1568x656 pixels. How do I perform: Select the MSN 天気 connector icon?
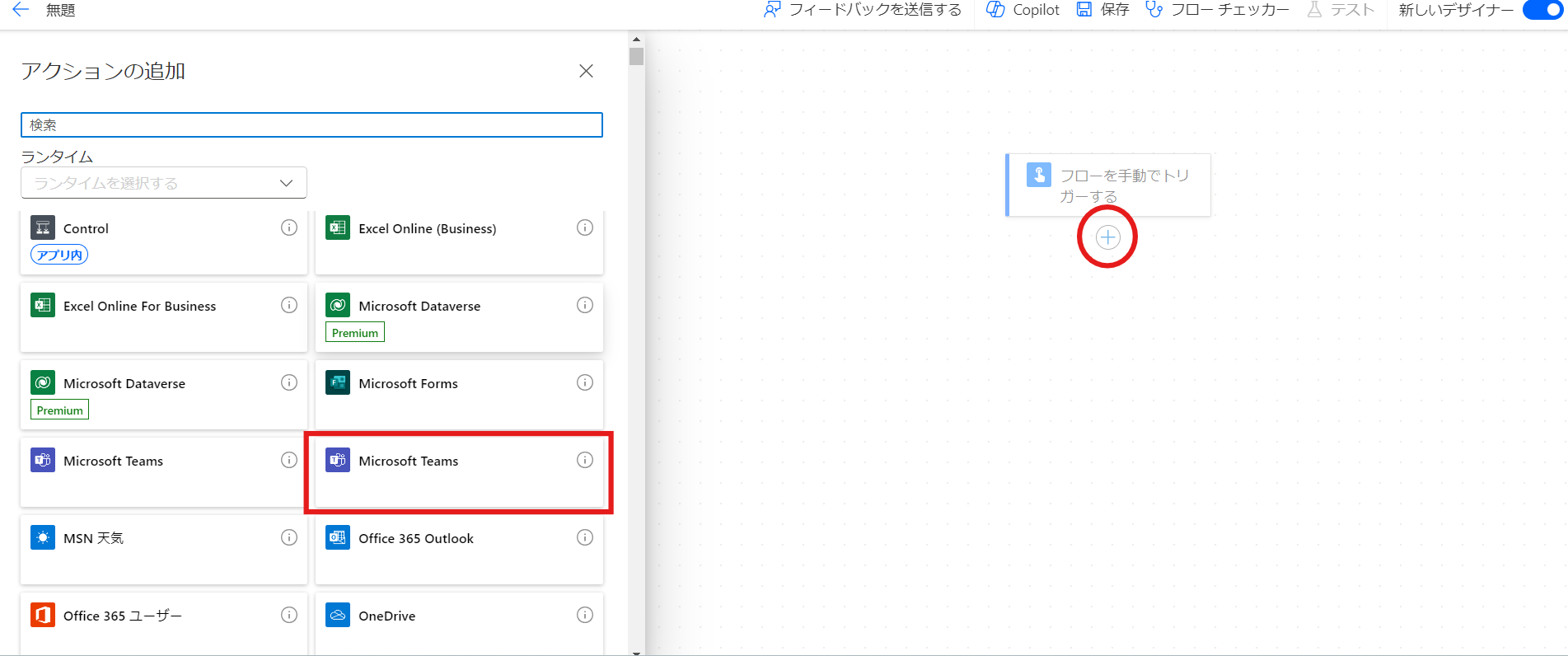pos(43,538)
